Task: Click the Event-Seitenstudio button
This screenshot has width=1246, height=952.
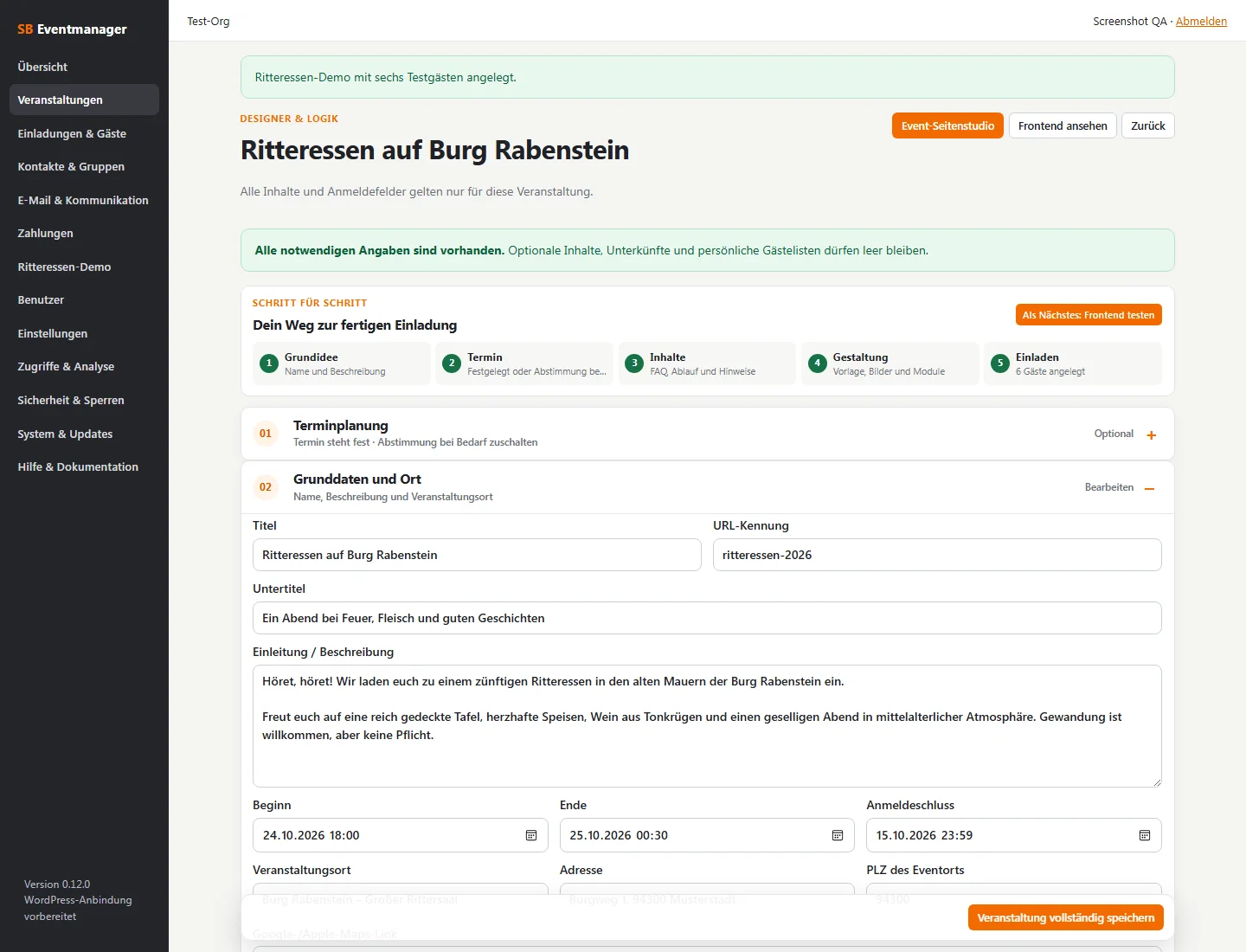Action: click(947, 125)
